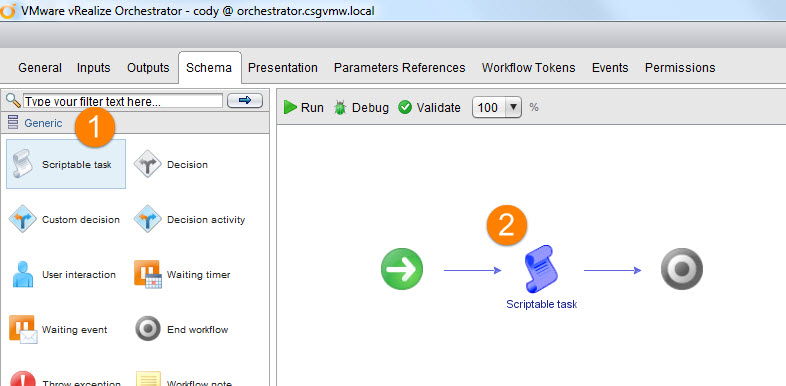Open the Outputs tab
786x386 pixels.
pyautogui.click(x=148, y=68)
